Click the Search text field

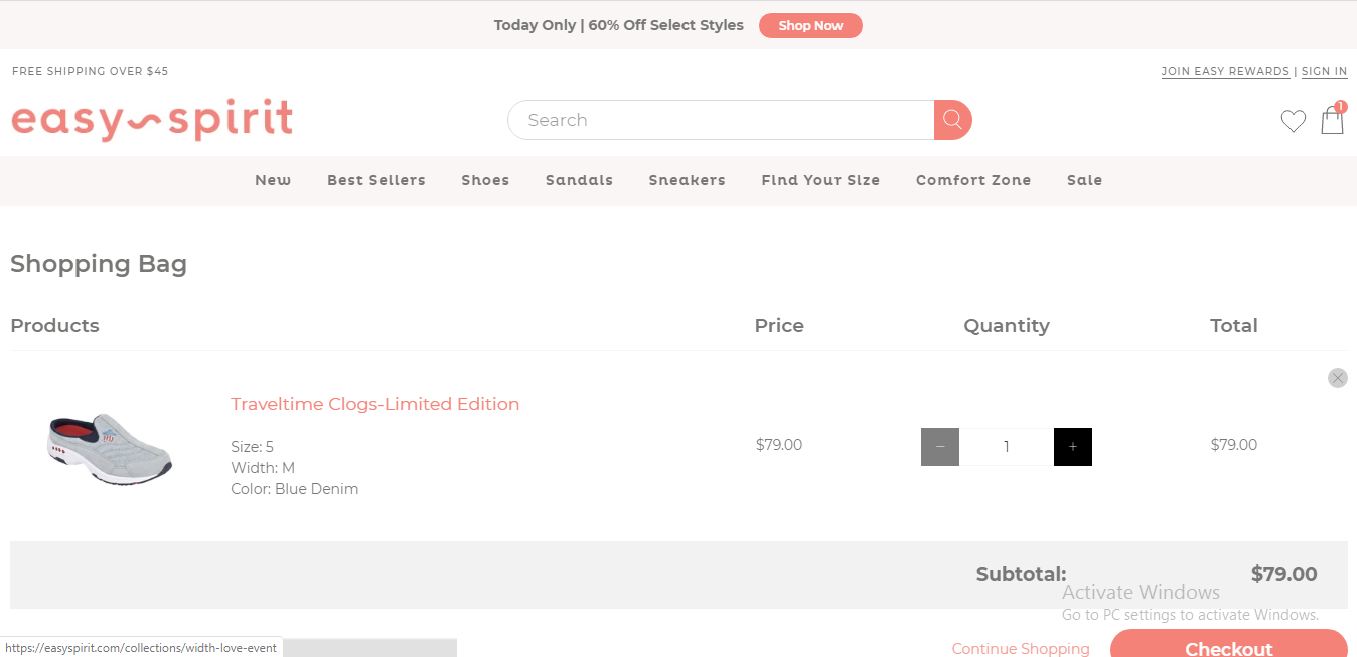pos(721,120)
